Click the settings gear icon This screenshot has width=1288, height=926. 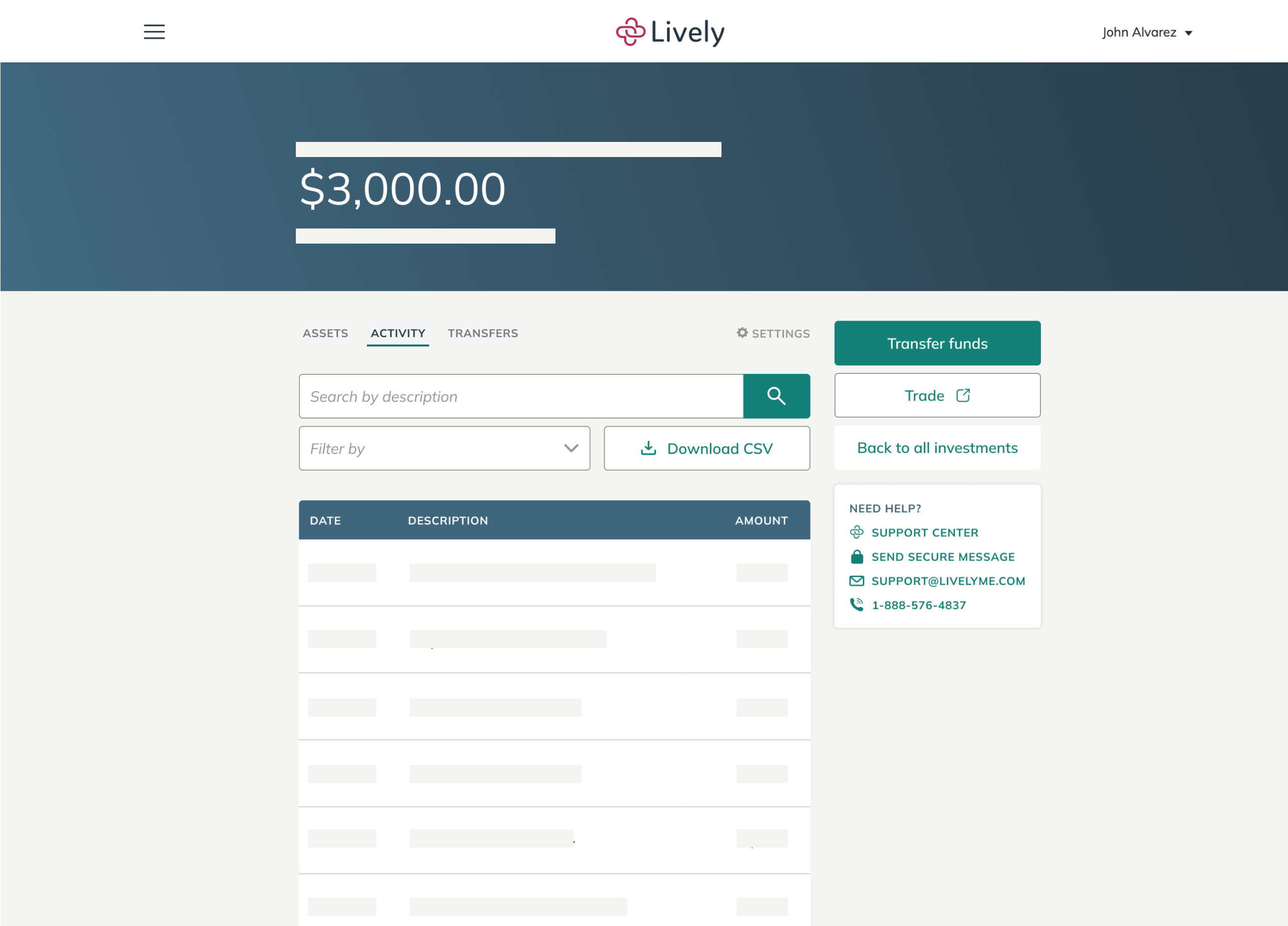[742, 332]
